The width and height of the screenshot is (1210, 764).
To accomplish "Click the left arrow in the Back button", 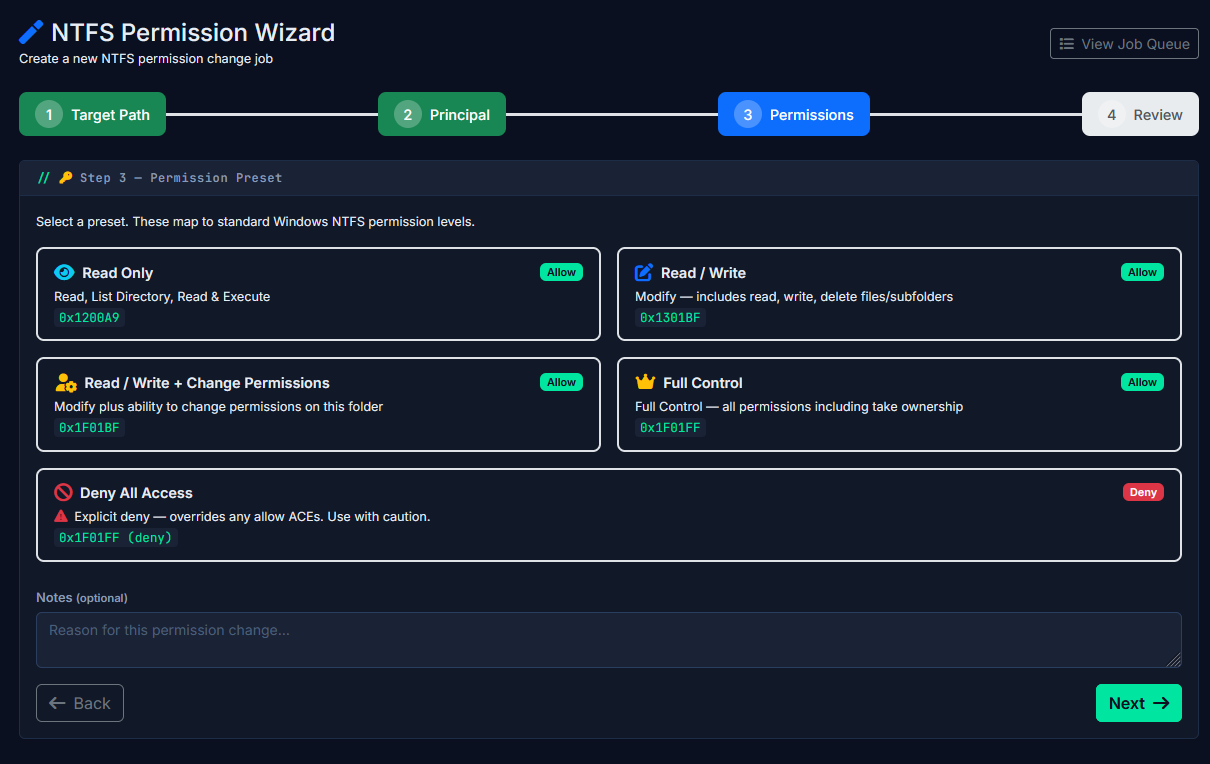I will [57, 703].
